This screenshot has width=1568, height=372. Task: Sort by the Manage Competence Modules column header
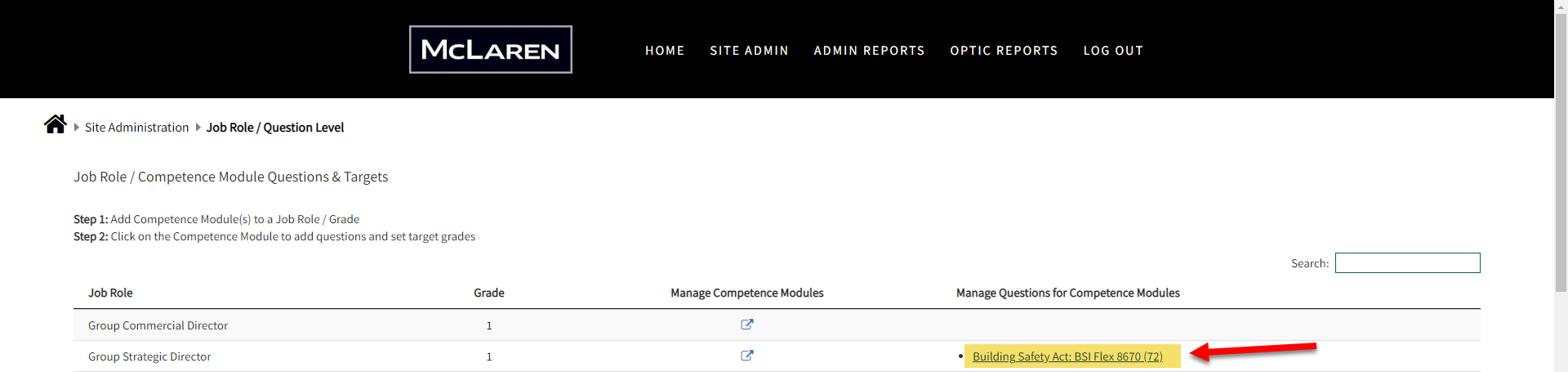tap(747, 293)
